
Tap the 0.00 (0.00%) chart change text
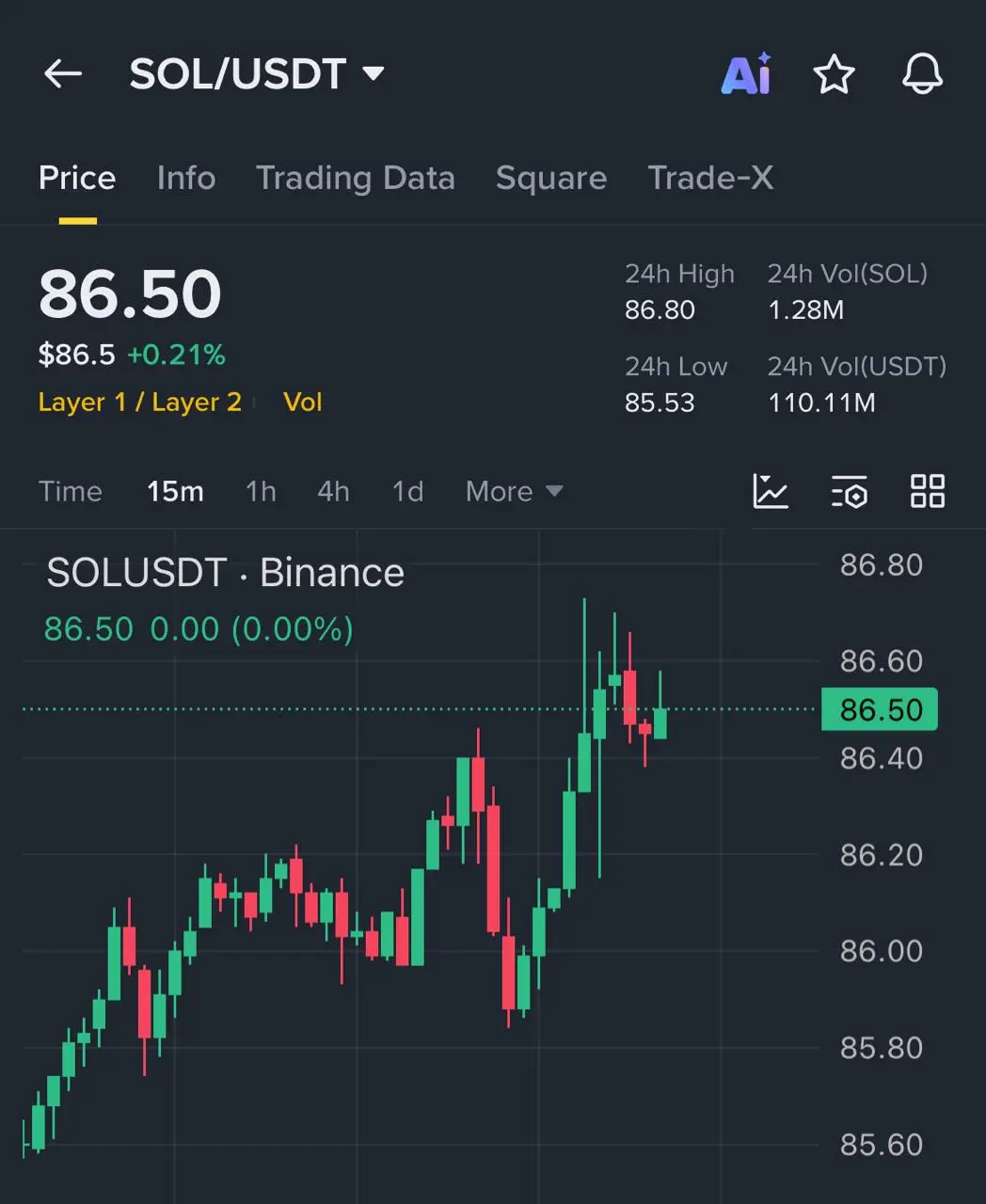[x=252, y=629]
